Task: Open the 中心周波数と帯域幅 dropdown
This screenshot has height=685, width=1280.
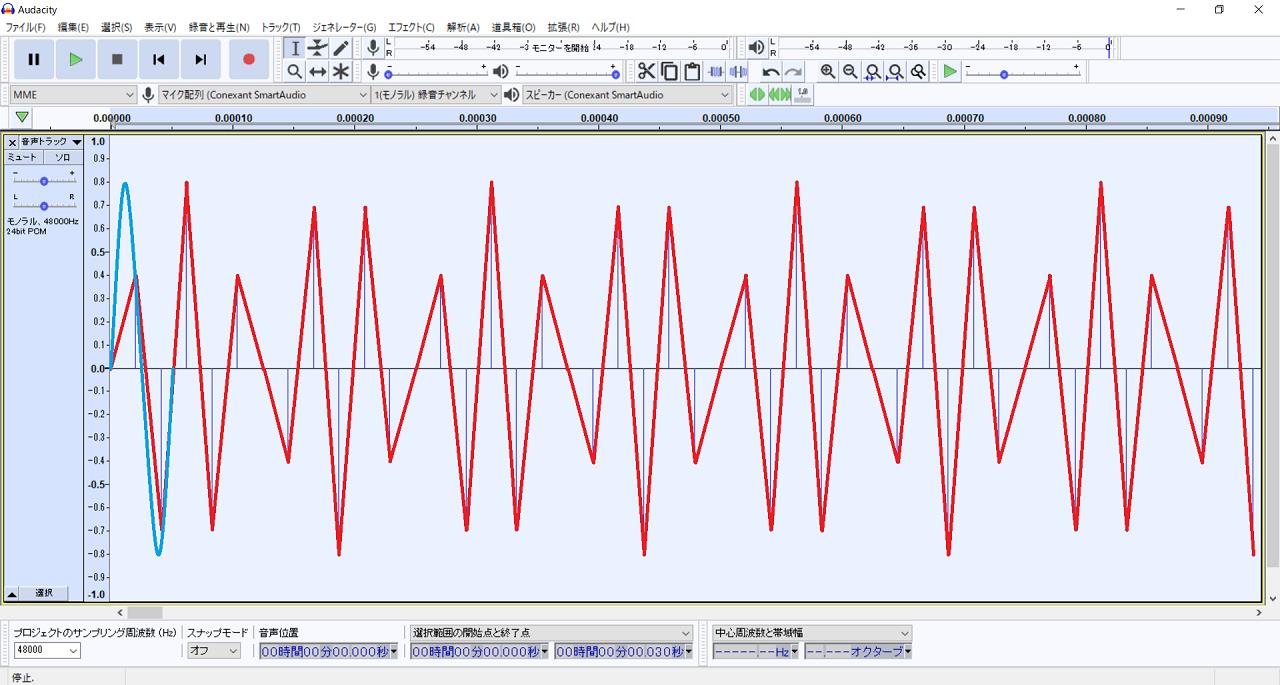Action: 812,632
